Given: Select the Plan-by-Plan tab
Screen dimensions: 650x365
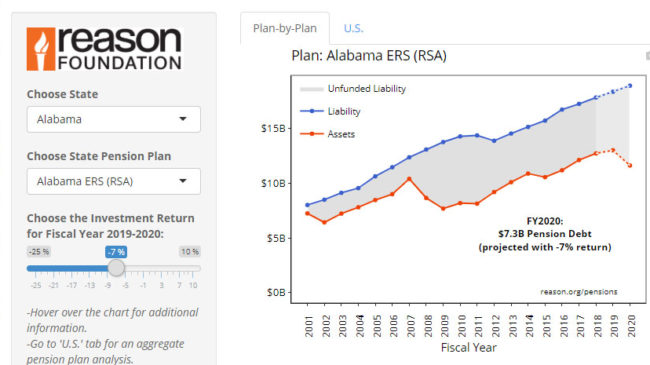Looking at the screenshot, I should 285,28.
